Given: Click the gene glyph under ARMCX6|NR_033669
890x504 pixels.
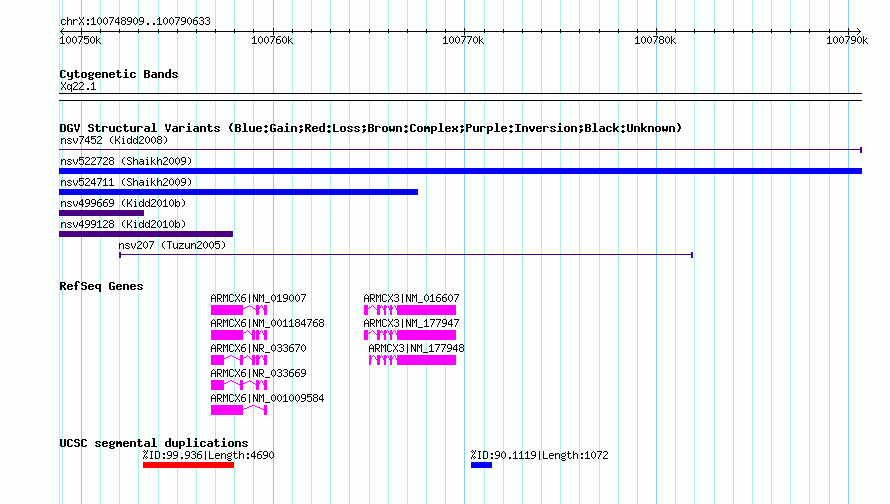Looking at the screenshot, I should point(239,385).
